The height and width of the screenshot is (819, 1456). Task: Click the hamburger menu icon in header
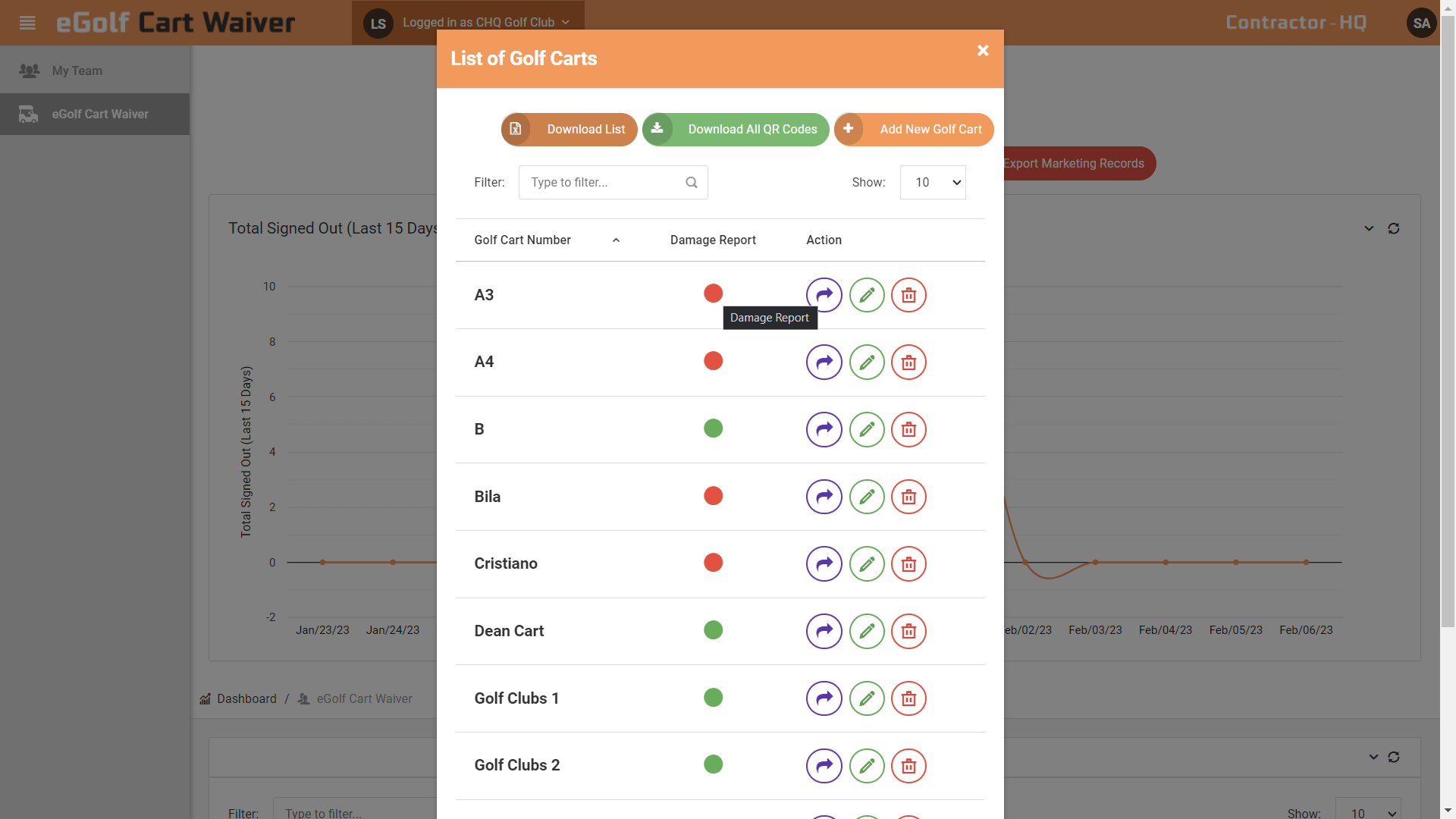[27, 23]
